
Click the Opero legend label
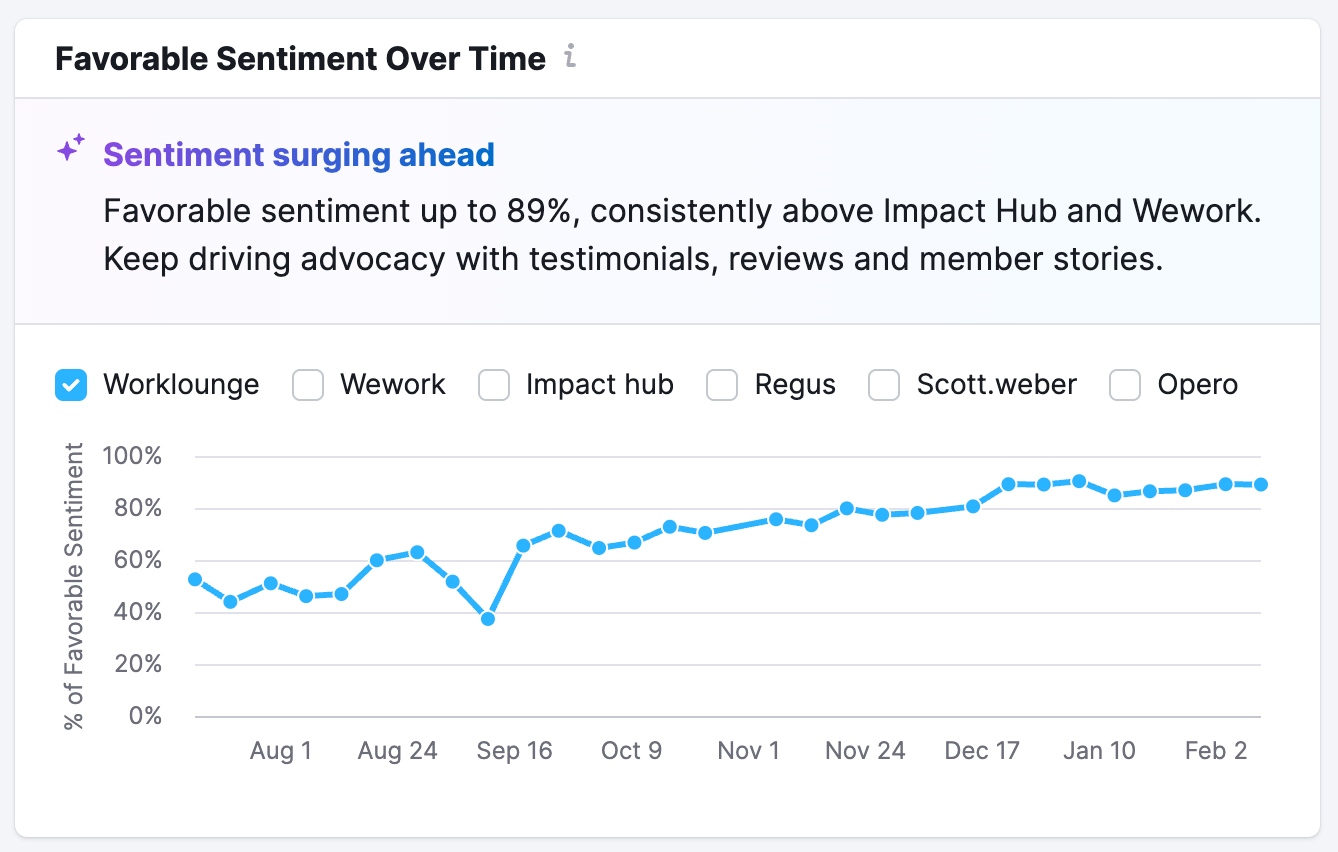click(x=1197, y=385)
